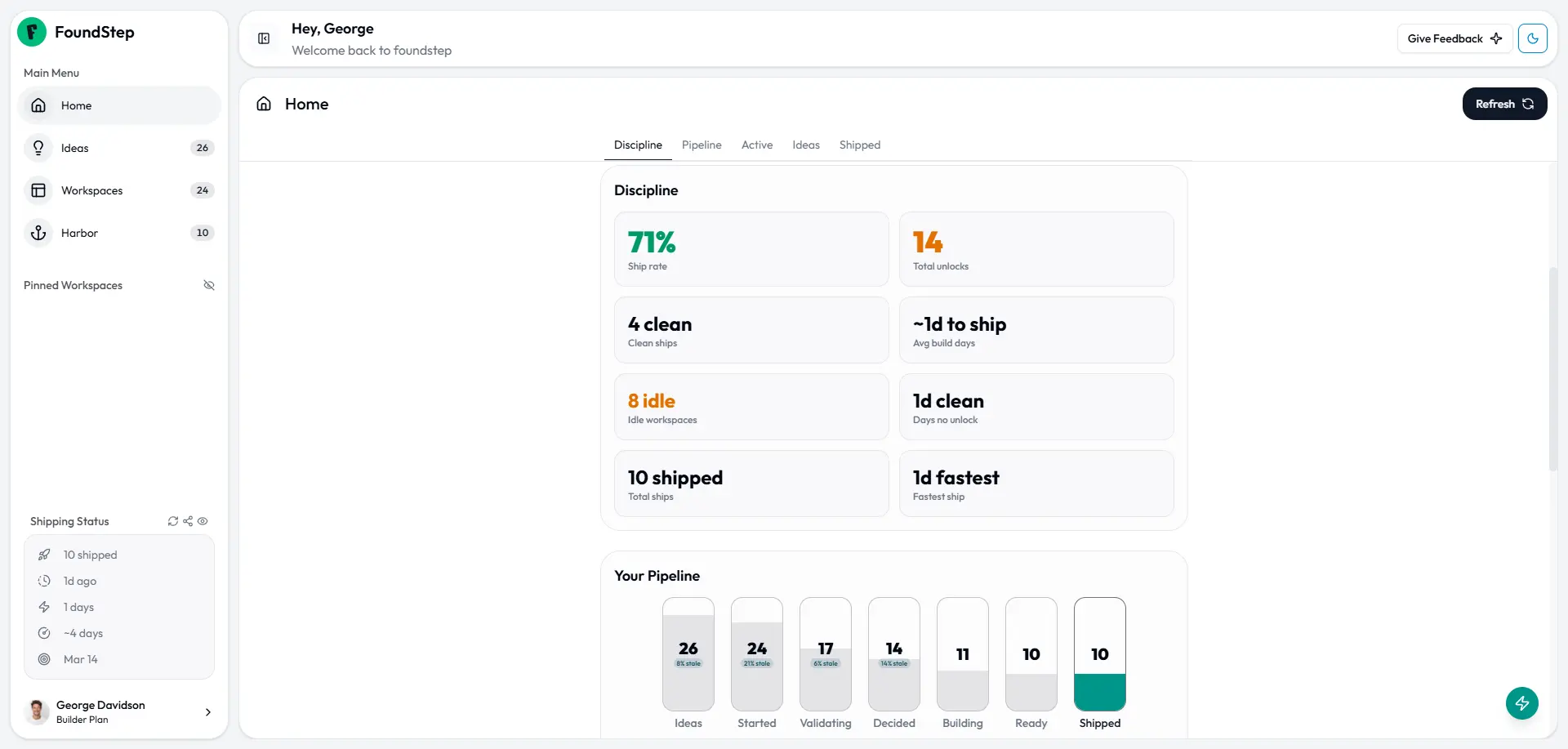Click the page vertical scrollbar
The height and width of the screenshot is (749, 1568).
coord(1552,369)
